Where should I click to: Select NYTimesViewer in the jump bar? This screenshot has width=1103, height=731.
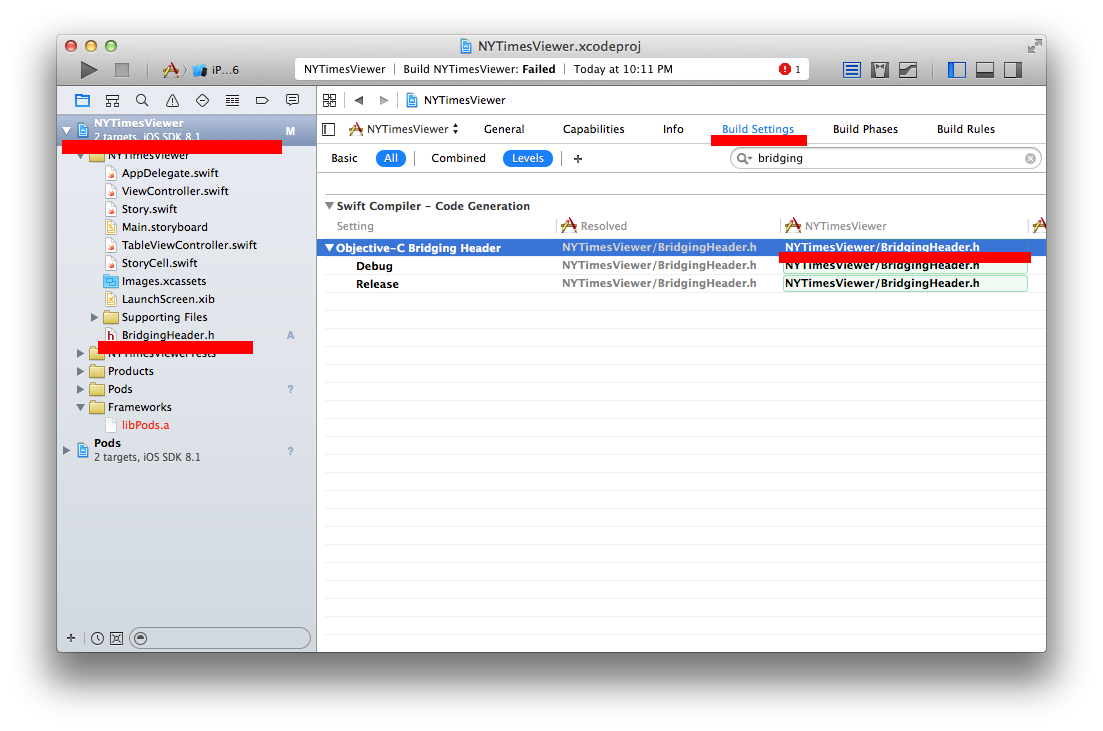[456, 100]
